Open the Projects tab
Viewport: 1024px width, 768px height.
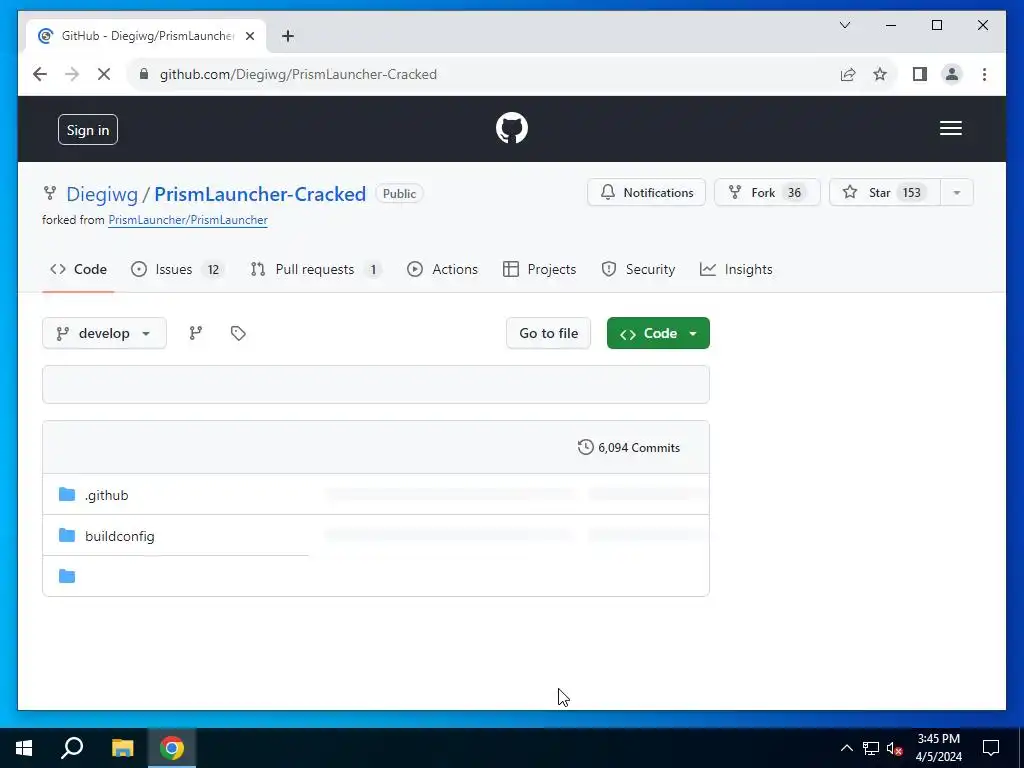539,269
